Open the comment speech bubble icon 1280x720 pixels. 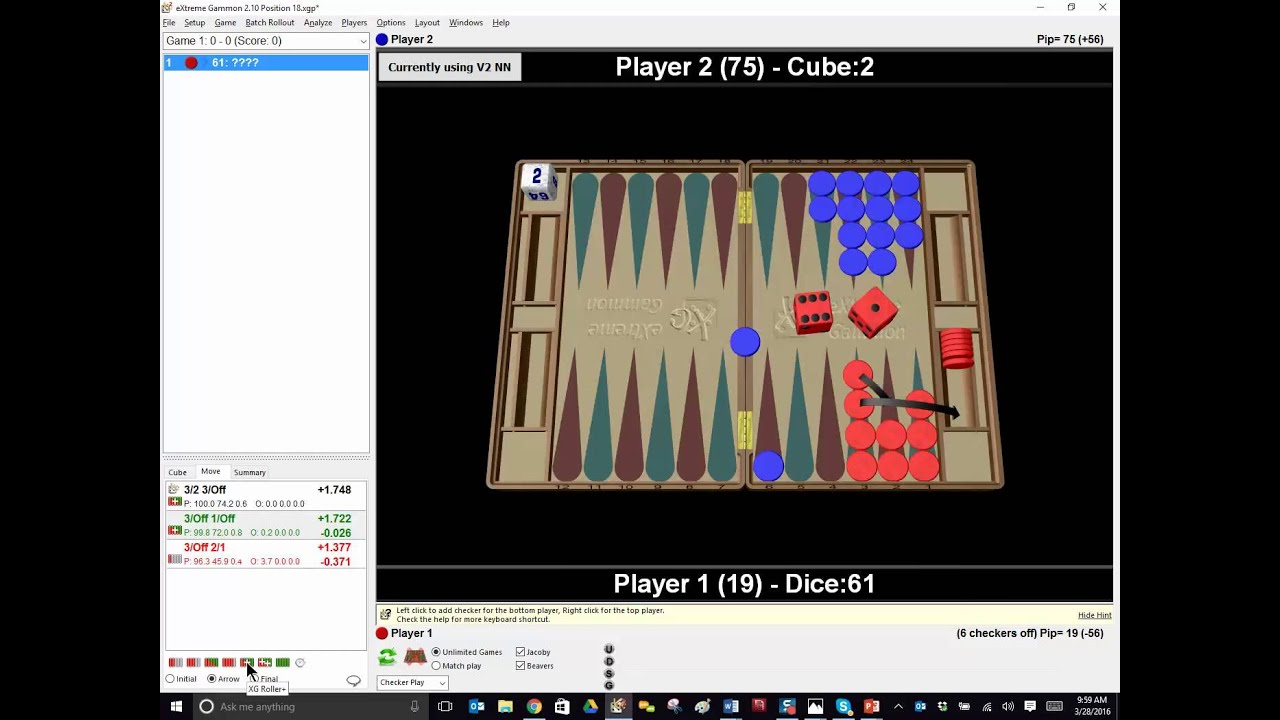coord(353,681)
